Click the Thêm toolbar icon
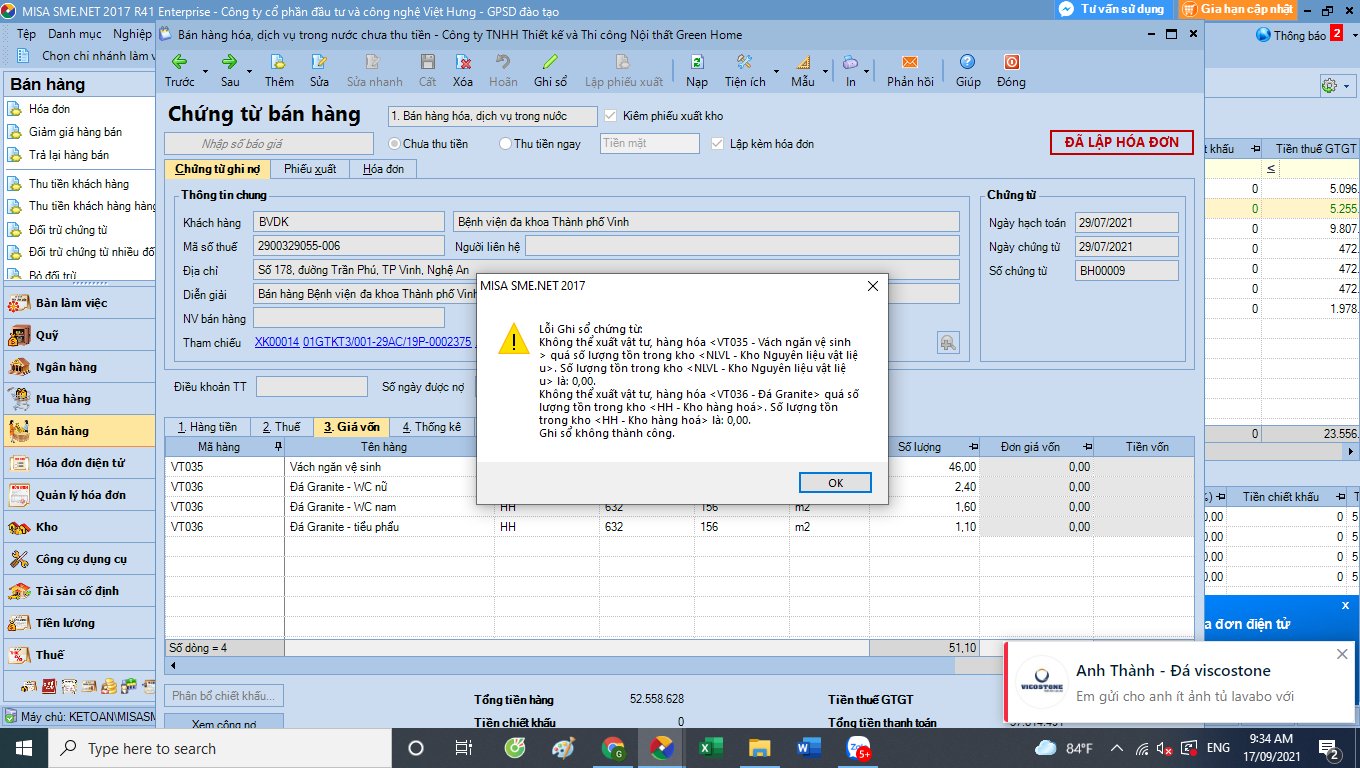This screenshot has width=1360, height=768. (279, 62)
